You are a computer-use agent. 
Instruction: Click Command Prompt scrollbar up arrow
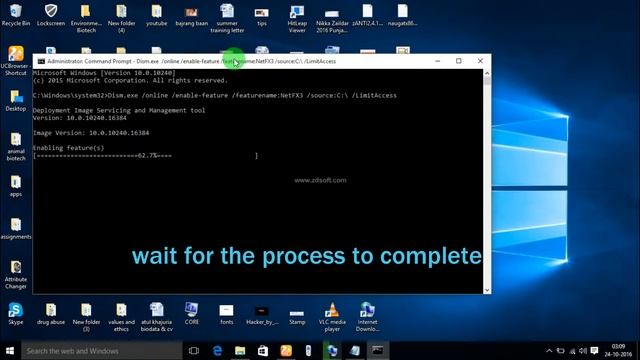487,73
